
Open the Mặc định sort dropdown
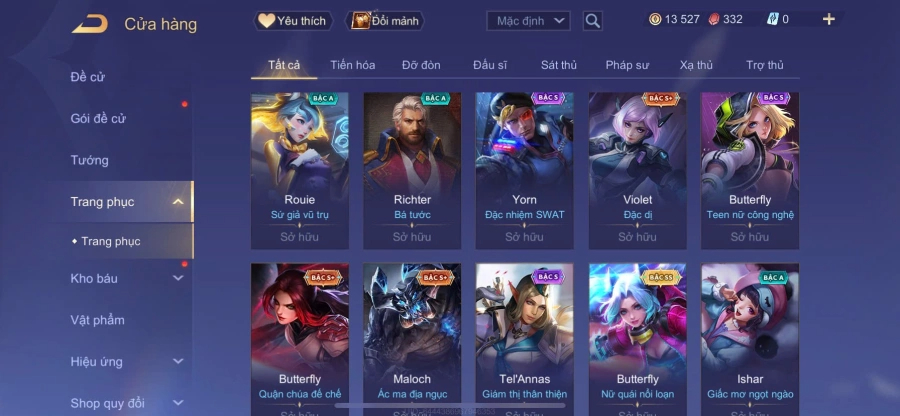coord(529,21)
